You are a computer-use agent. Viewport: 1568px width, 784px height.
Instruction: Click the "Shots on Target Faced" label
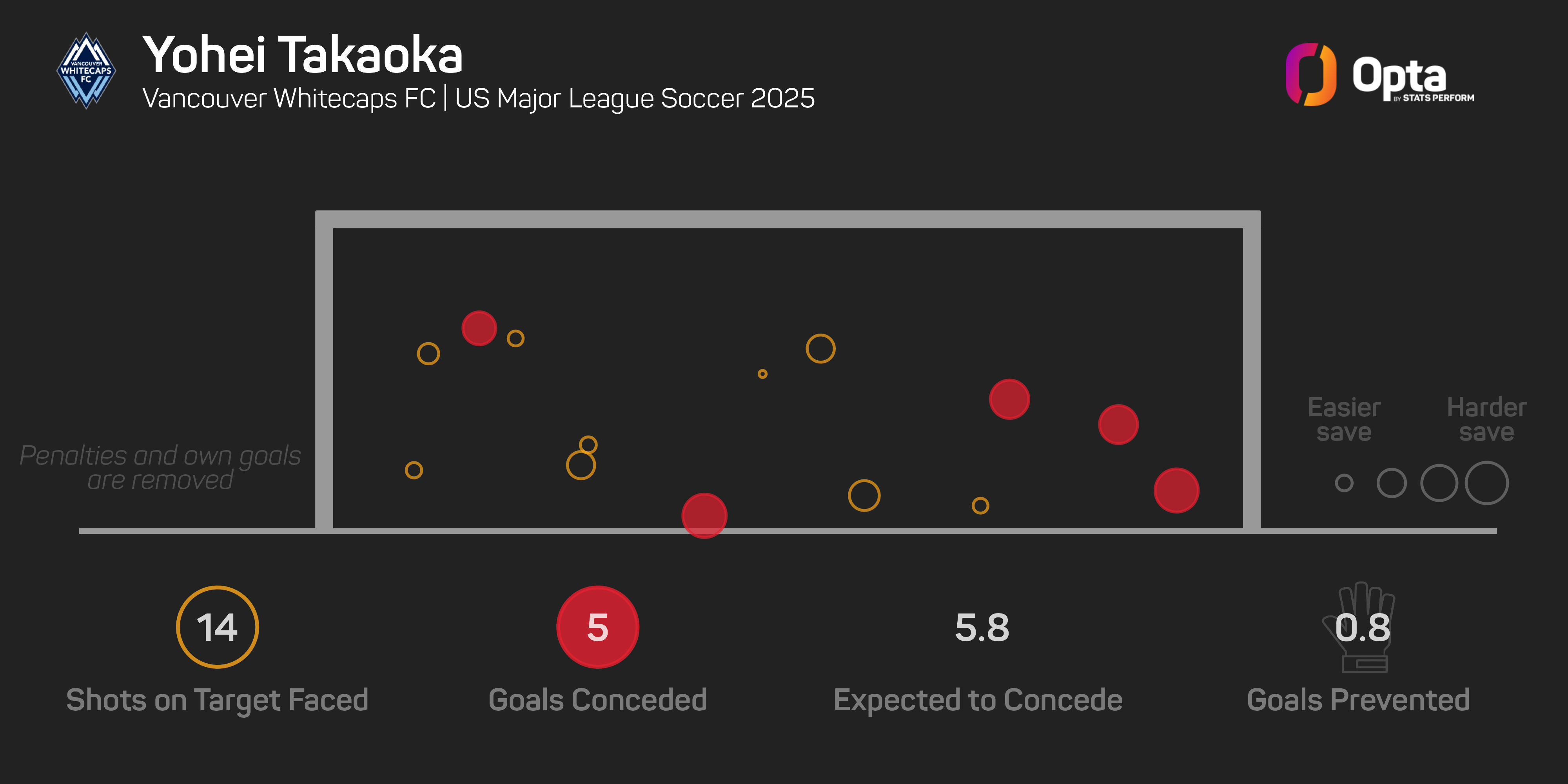[217, 700]
